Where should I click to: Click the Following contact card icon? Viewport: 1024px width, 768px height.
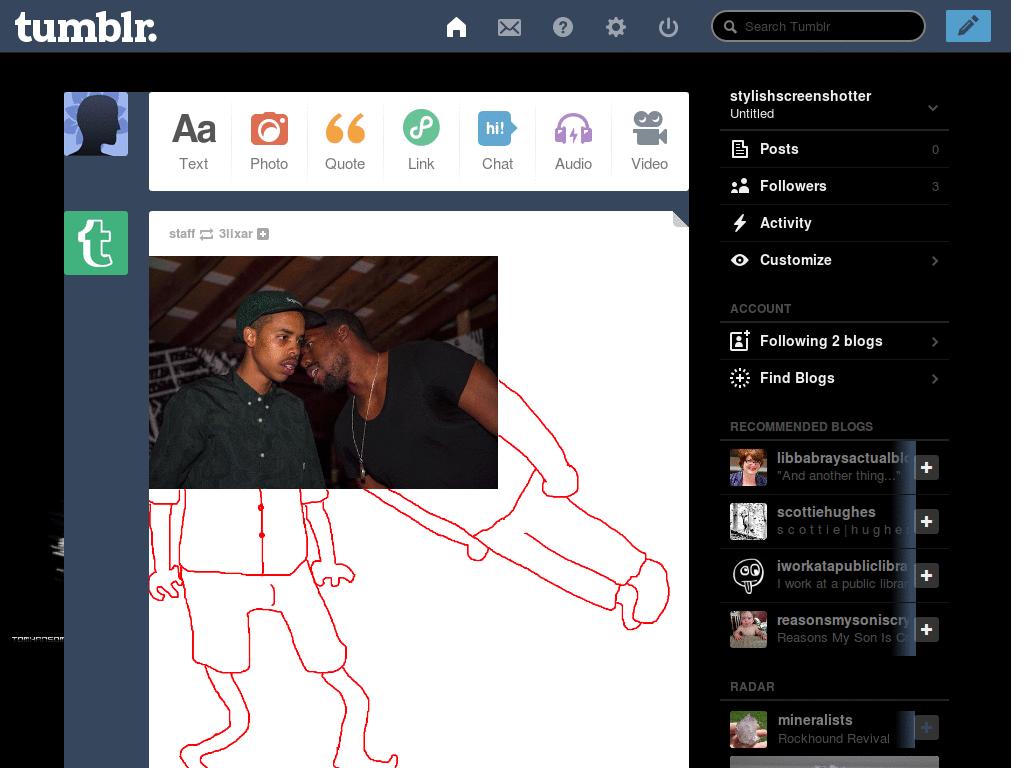point(740,341)
